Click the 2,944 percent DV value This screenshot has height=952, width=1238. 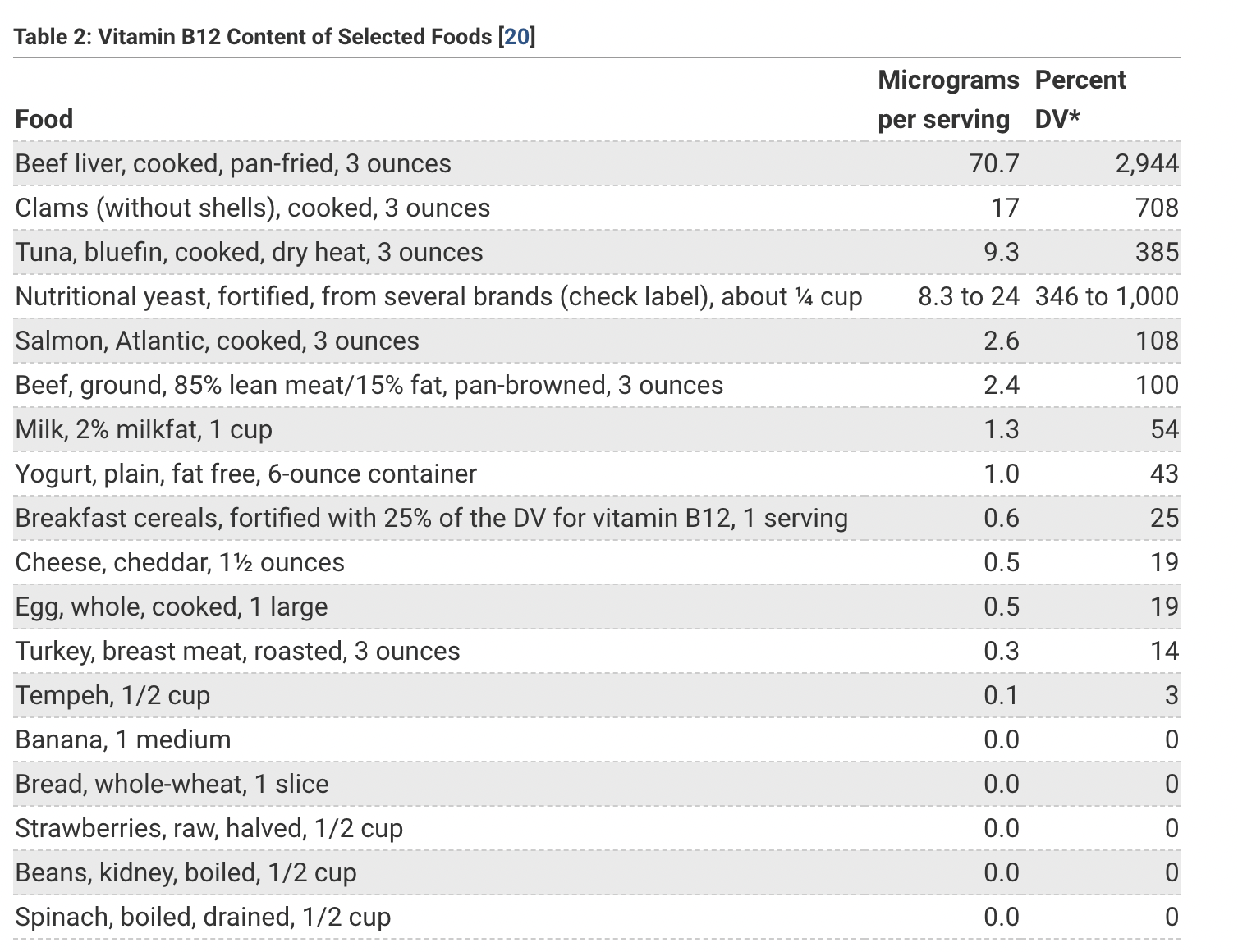click(x=1146, y=163)
